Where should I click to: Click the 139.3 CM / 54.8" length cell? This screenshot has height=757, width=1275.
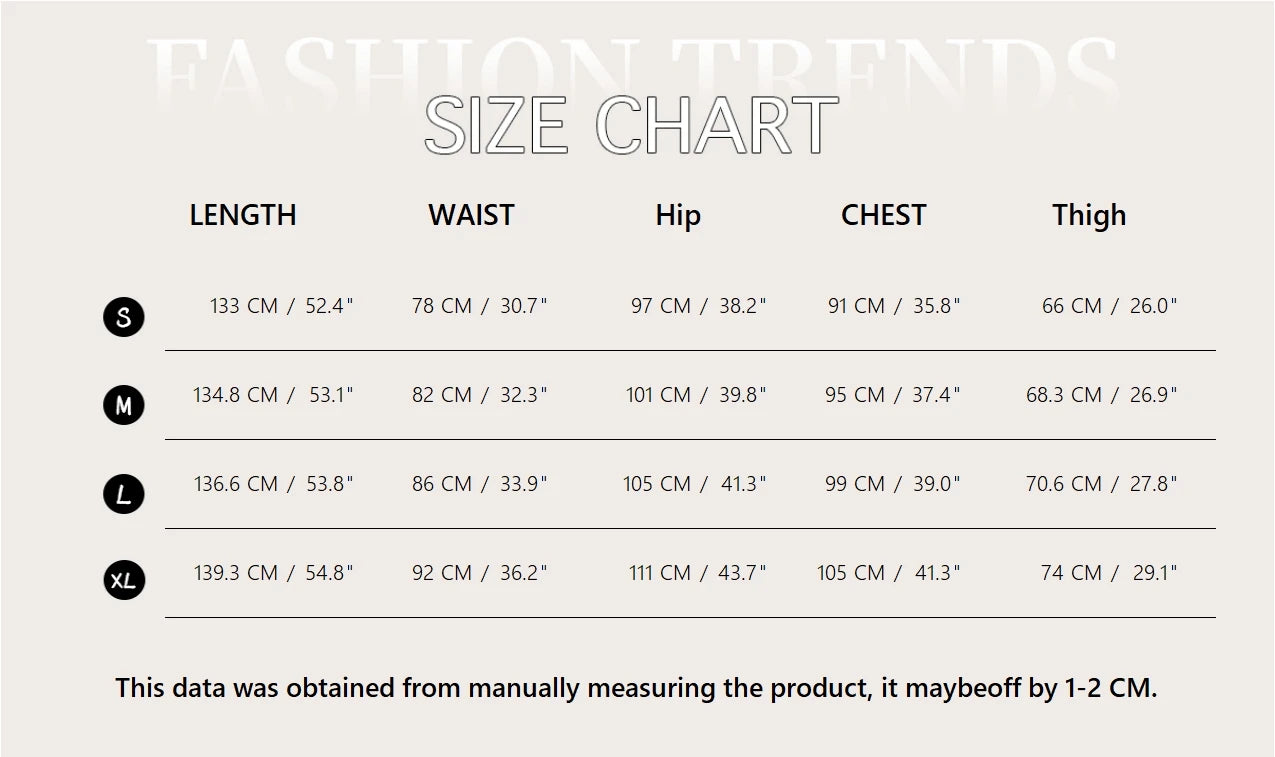[274, 573]
